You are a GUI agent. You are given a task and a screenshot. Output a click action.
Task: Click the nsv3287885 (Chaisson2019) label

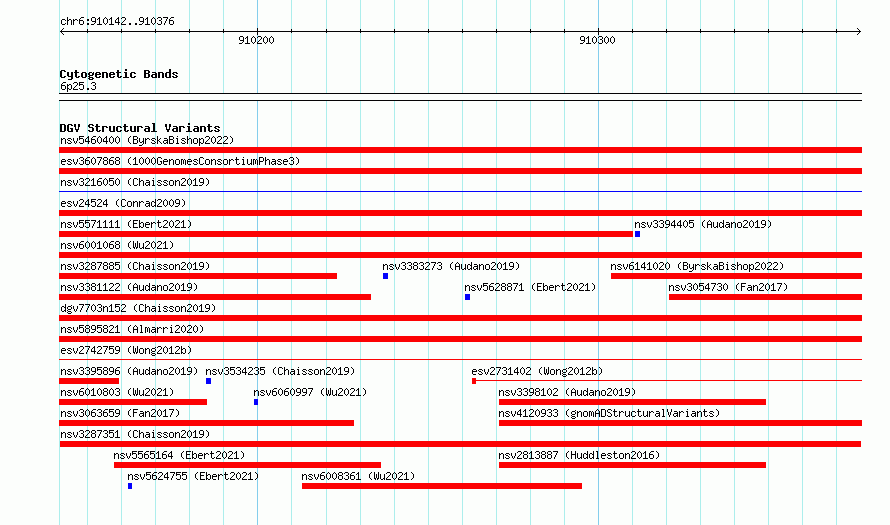135,266
